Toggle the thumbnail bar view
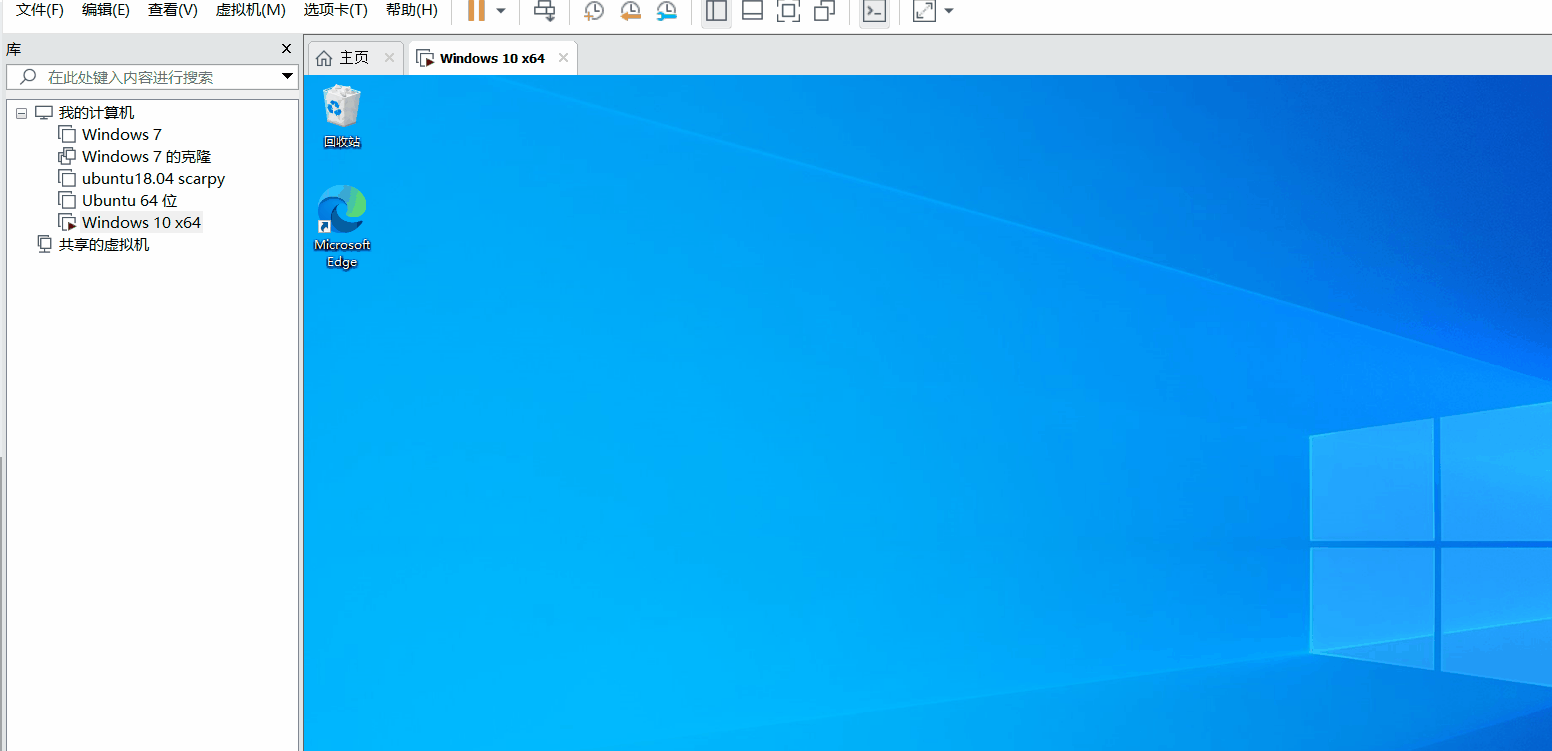Screen dimensions: 1552x751 tap(752, 11)
